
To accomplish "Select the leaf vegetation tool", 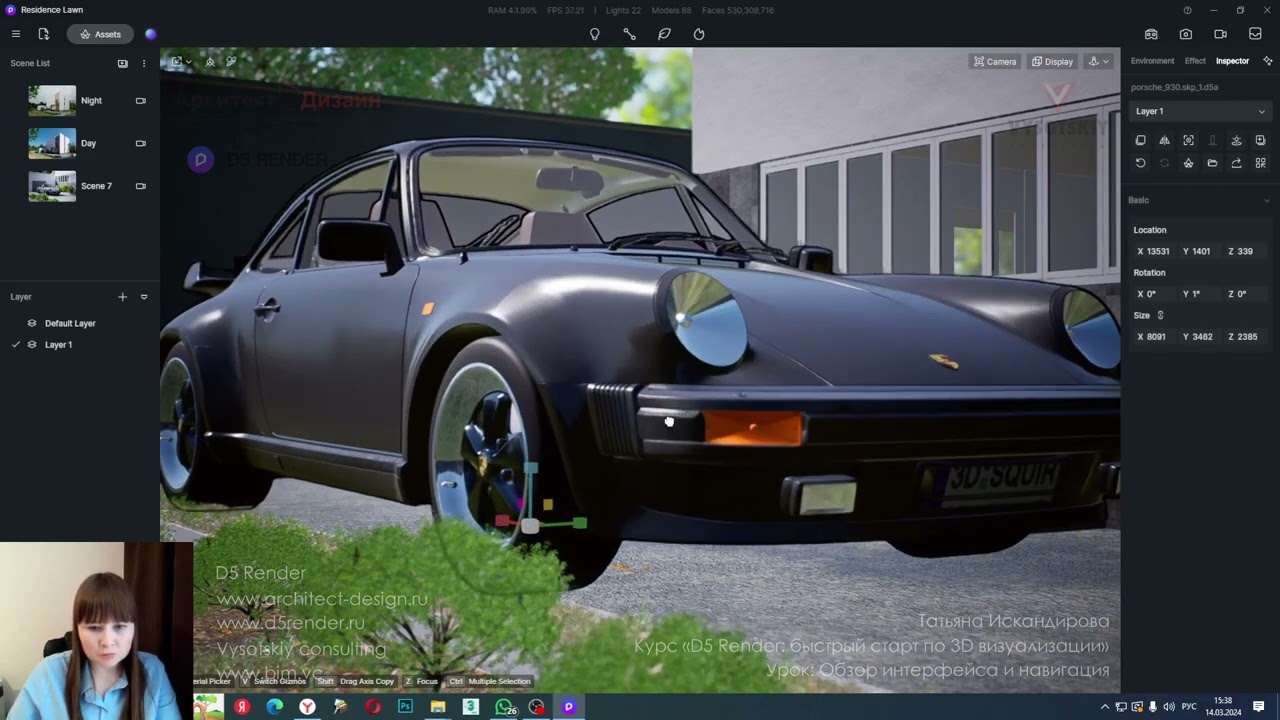I will click(664, 34).
